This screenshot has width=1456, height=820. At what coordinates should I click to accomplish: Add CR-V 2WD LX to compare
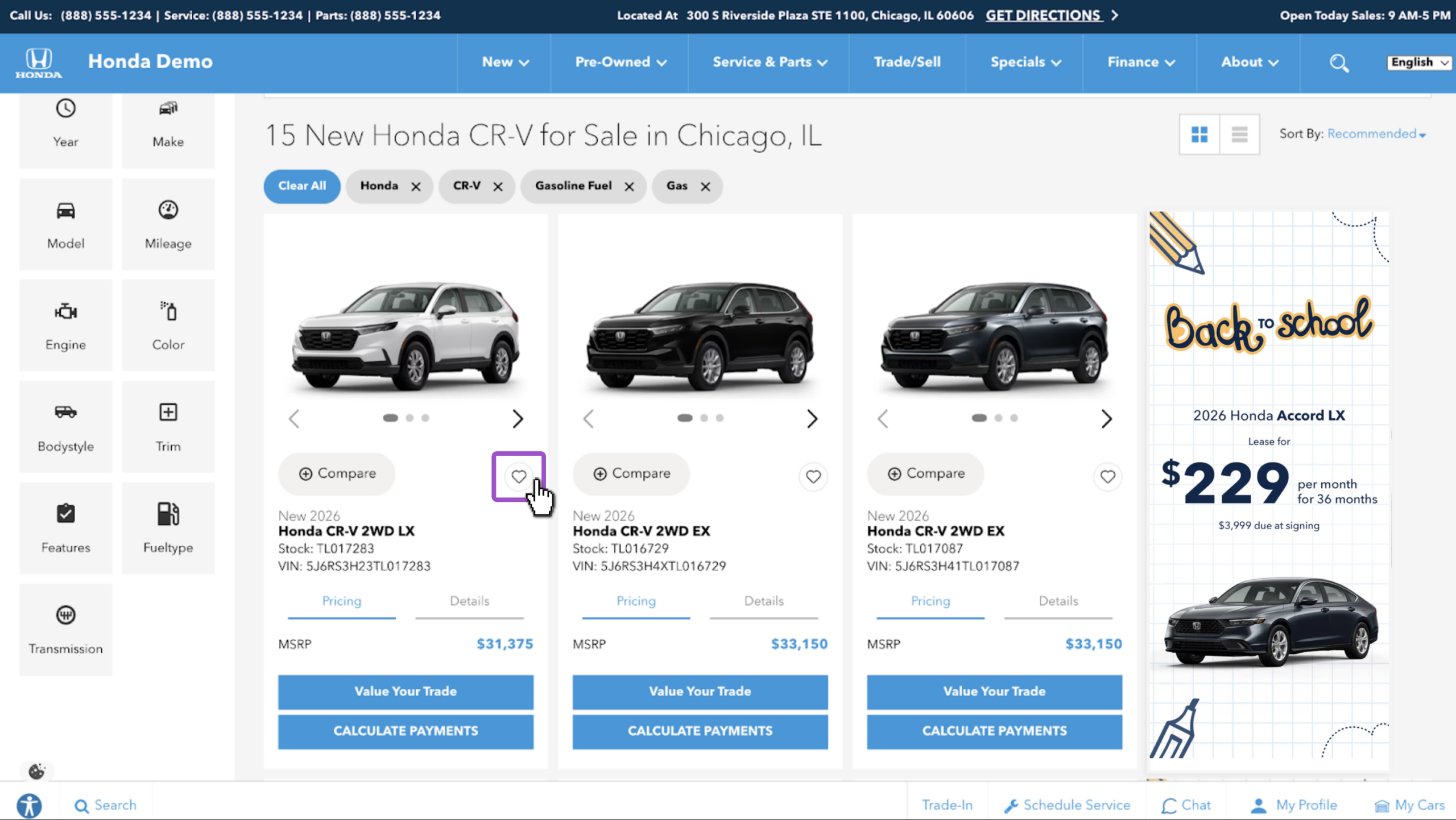click(337, 473)
